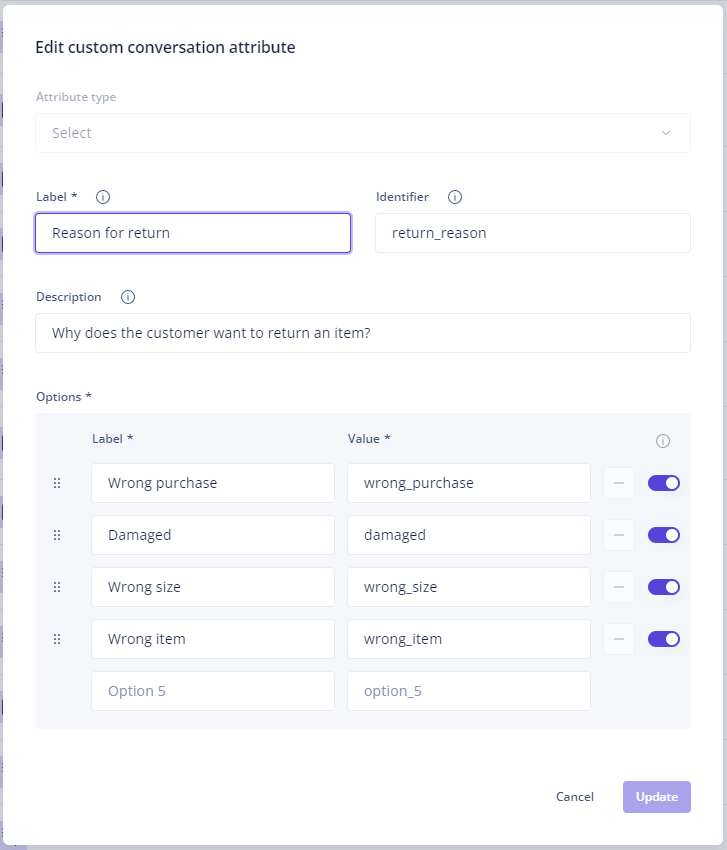This screenshot has height=850, width=727.
Task: Click the empty Option 5 label field
Action: coord(213,691)
